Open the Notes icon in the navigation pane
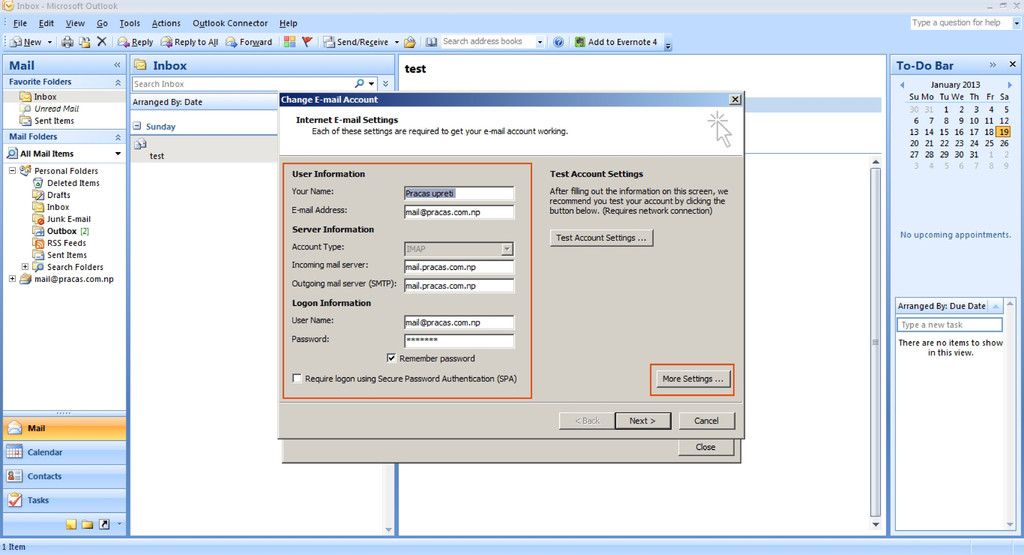The width and height of the screenshot is (1024, 555). (x=71, y=524)
